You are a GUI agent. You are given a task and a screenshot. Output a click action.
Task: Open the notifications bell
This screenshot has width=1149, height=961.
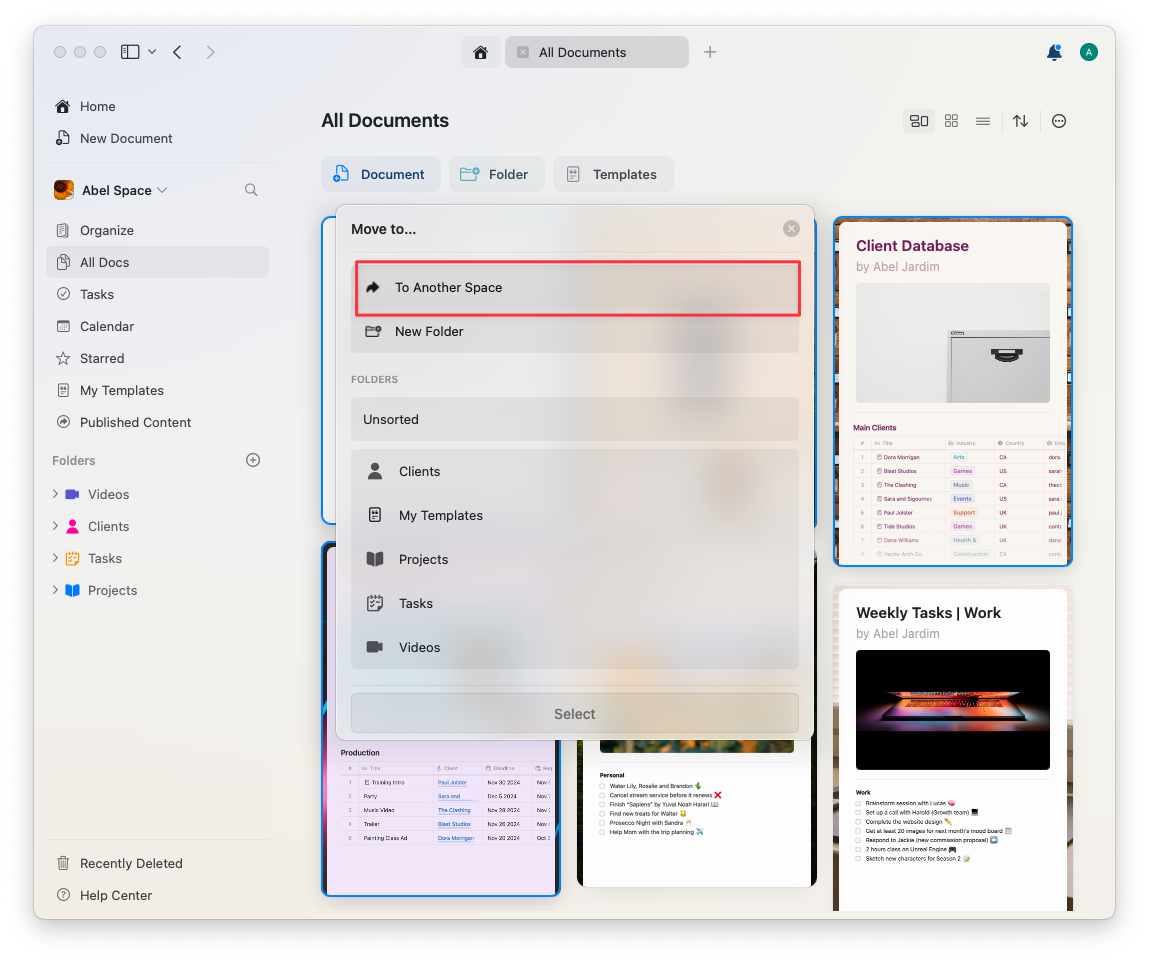coord(1054,51)
